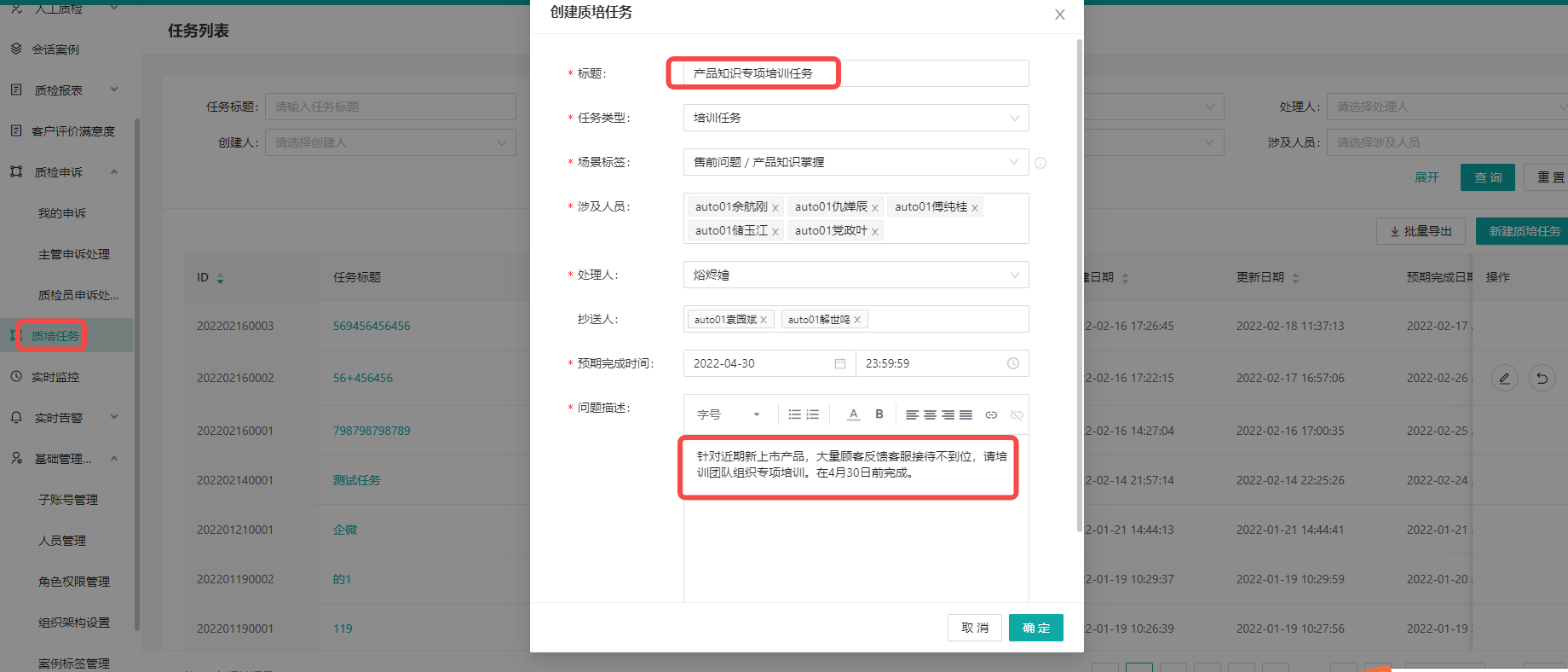
Task: Expand the 任务类型 dropdown
Action: click(x=856, y=118)
